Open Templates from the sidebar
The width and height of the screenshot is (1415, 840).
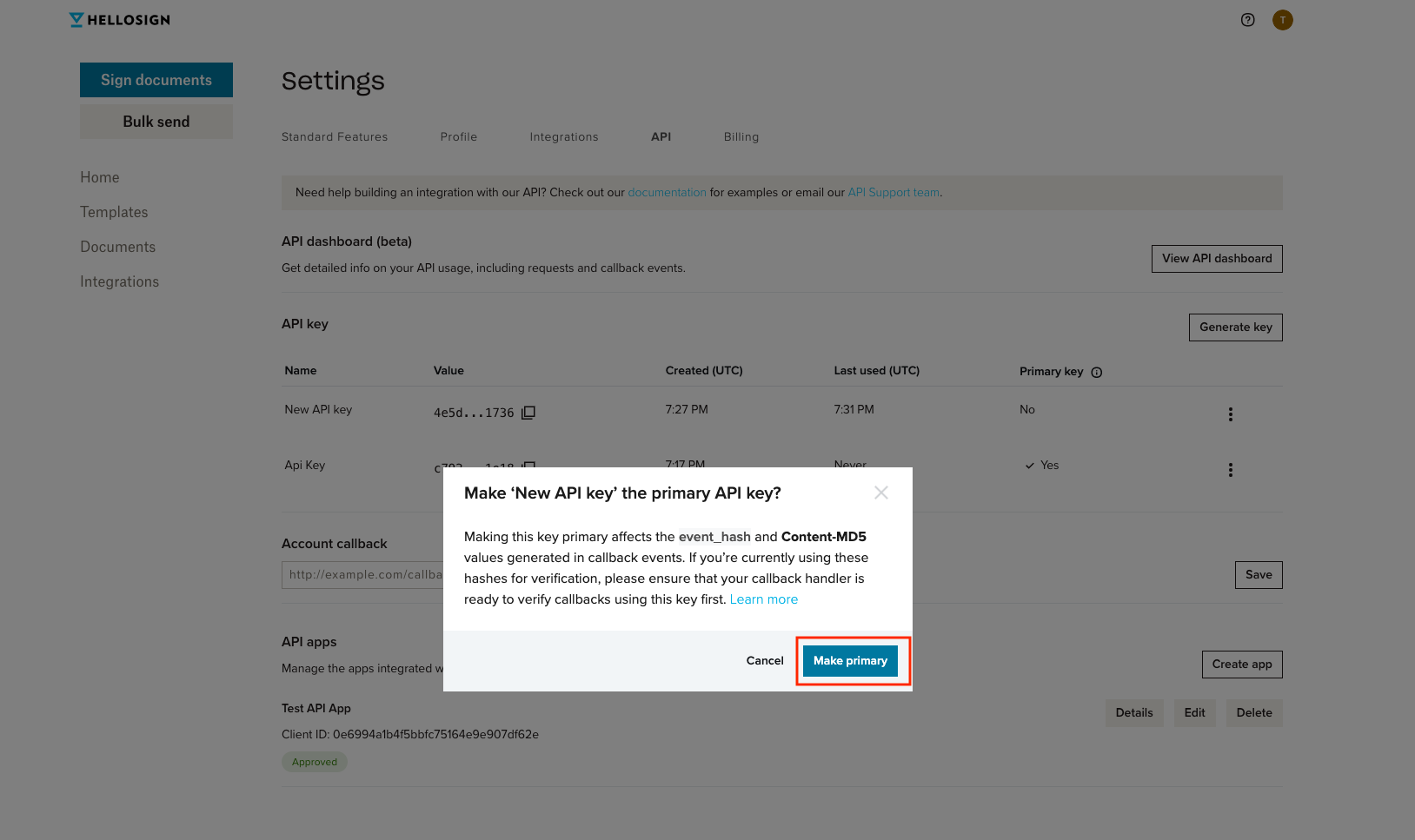pos(113,211)
